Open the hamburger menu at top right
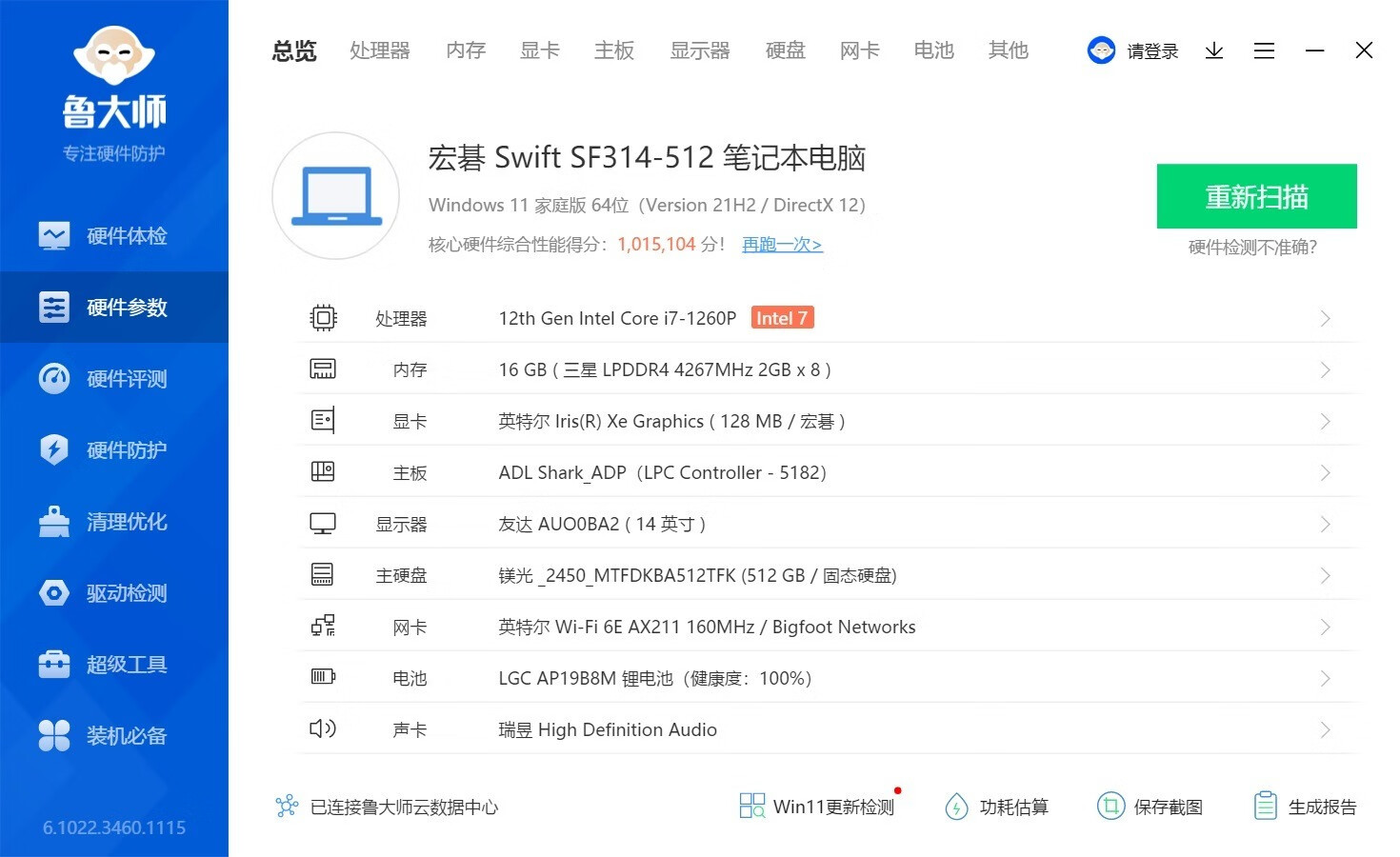Image resolution: width=1400 pixels, height=857 pixels. [1264, 50]
